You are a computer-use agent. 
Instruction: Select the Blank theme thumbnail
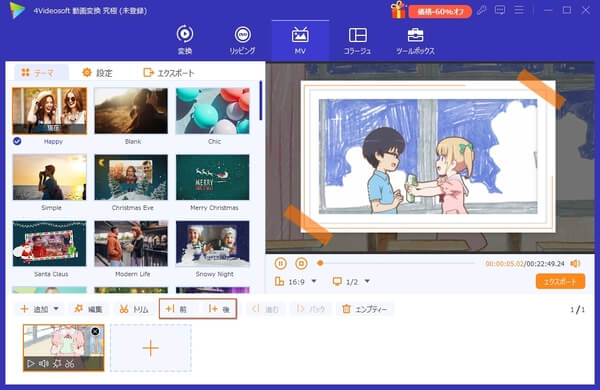click(131, 111)
